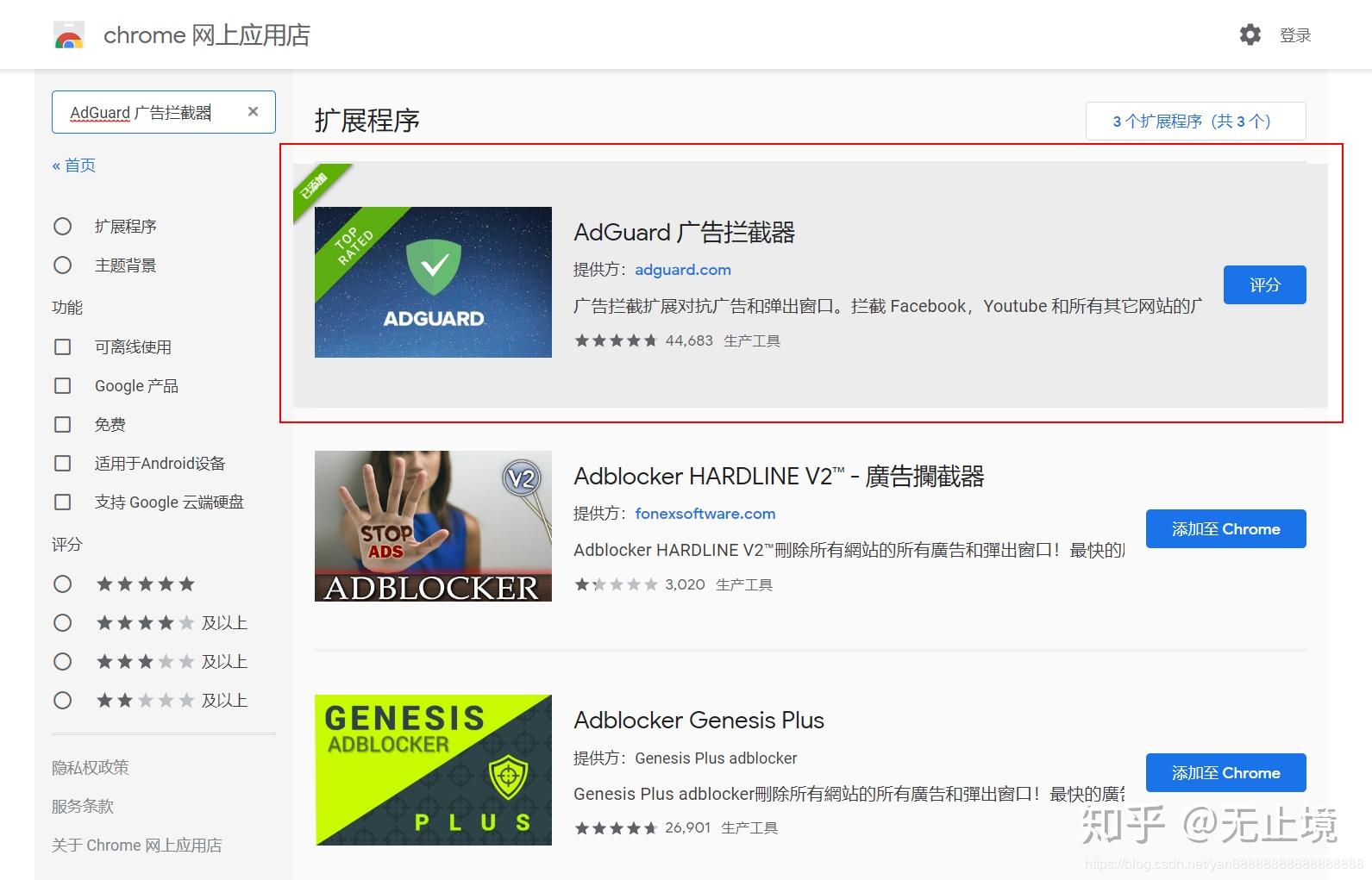Open the AdGuard extension thumbnail

pos(433,282)
